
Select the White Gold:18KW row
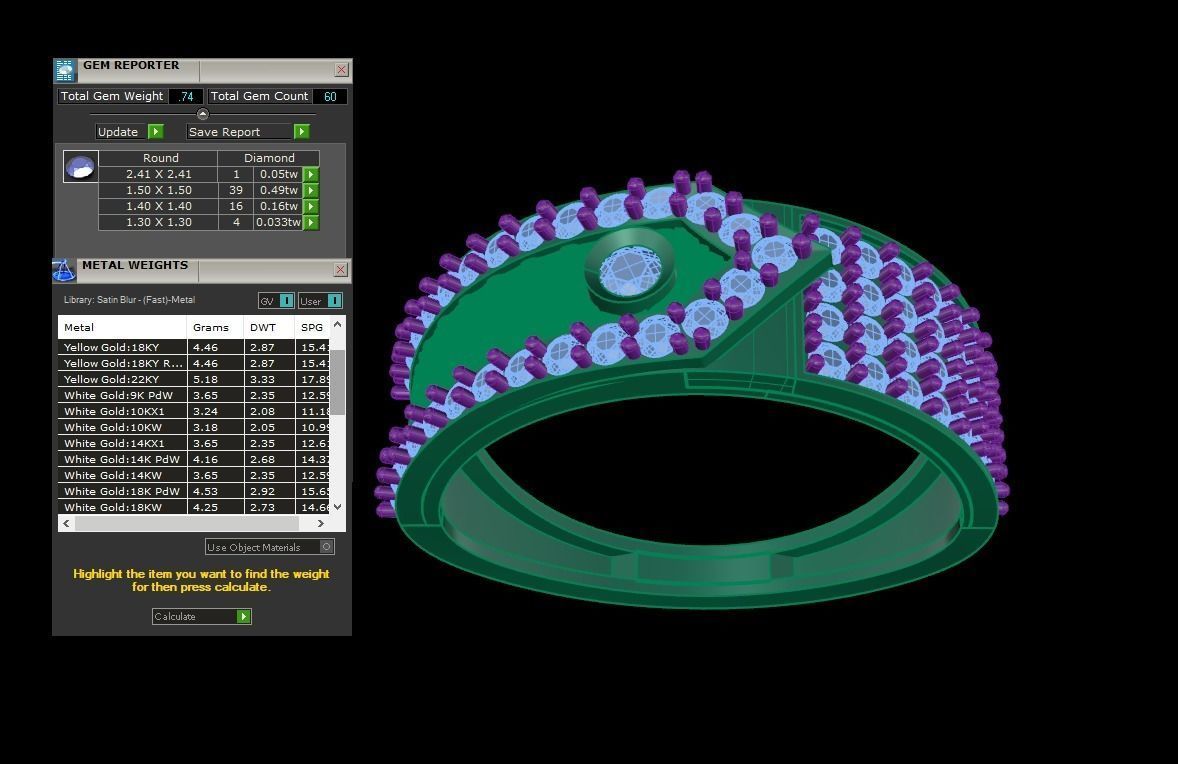tap(194, 507)
